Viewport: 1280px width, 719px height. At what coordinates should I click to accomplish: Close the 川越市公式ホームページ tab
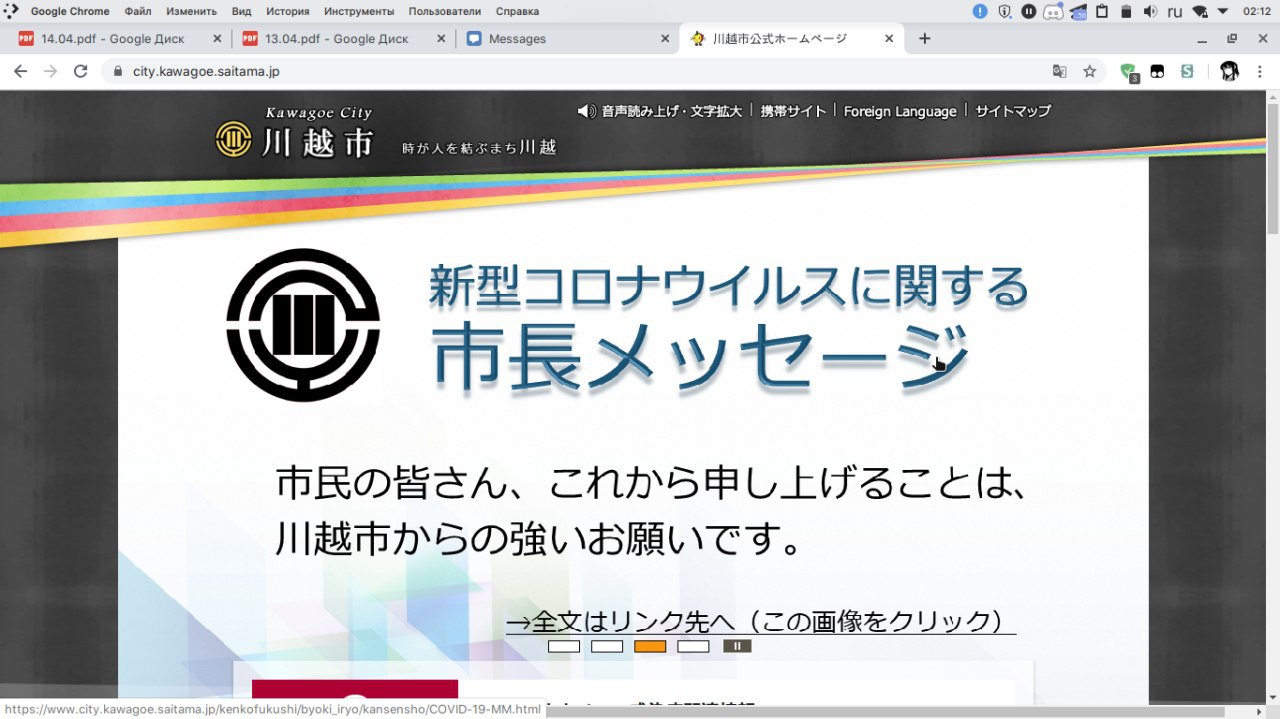(889, 39)
